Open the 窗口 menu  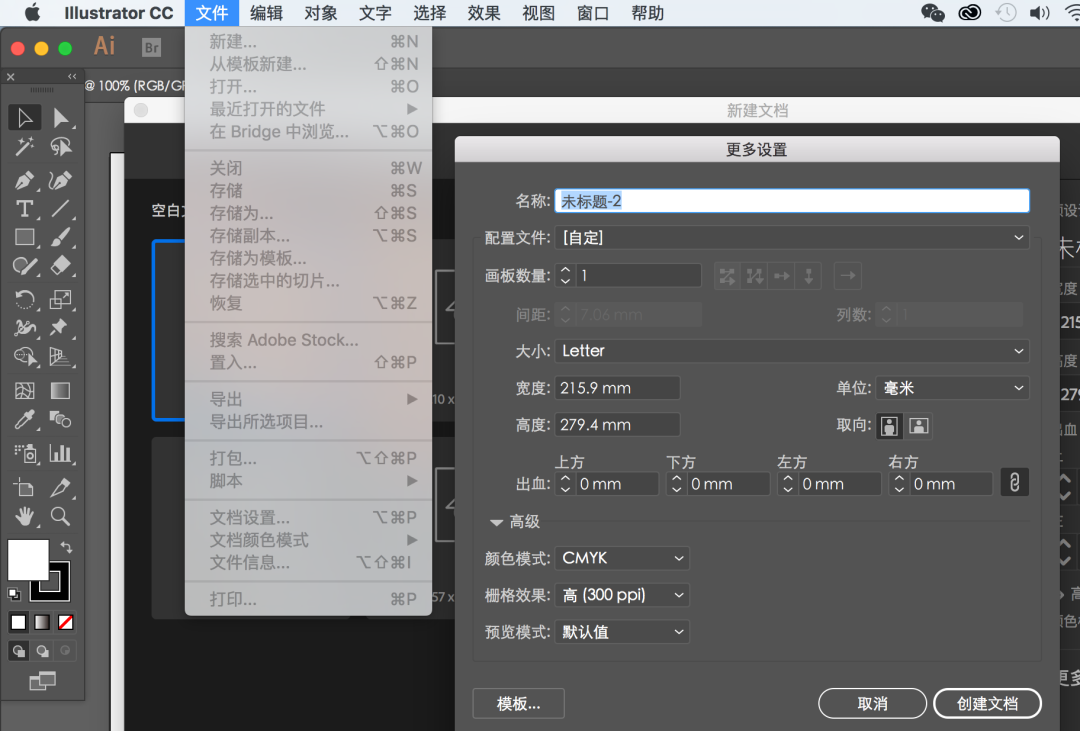(x=592, y=13)
